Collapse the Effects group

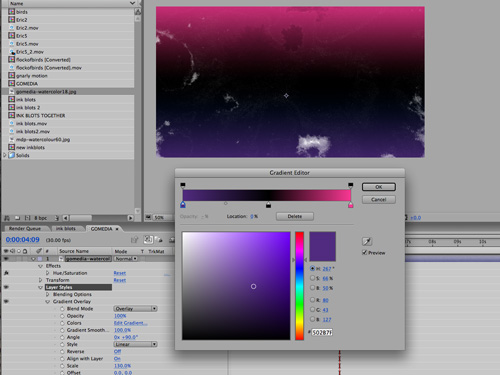click(40, 266)
